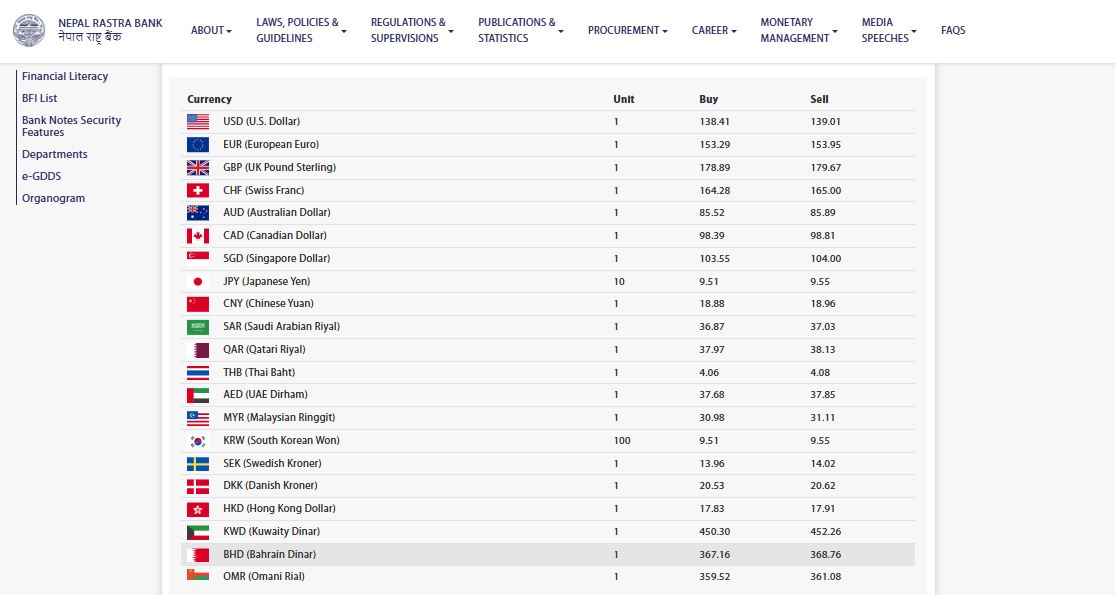The height and width of the screenshot is (595, 1115).
Task: Click the Currency column header
Action: (x=209, y=99)
